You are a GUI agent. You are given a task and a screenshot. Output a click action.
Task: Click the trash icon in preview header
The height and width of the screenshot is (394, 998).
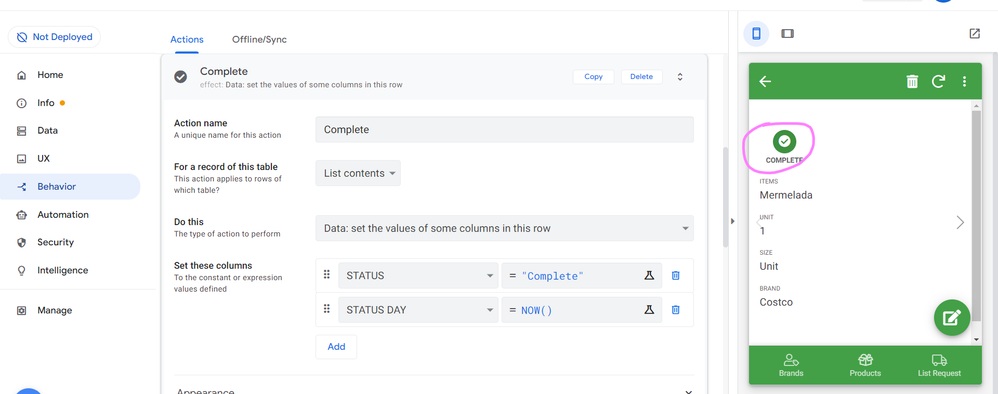point(912,81)
